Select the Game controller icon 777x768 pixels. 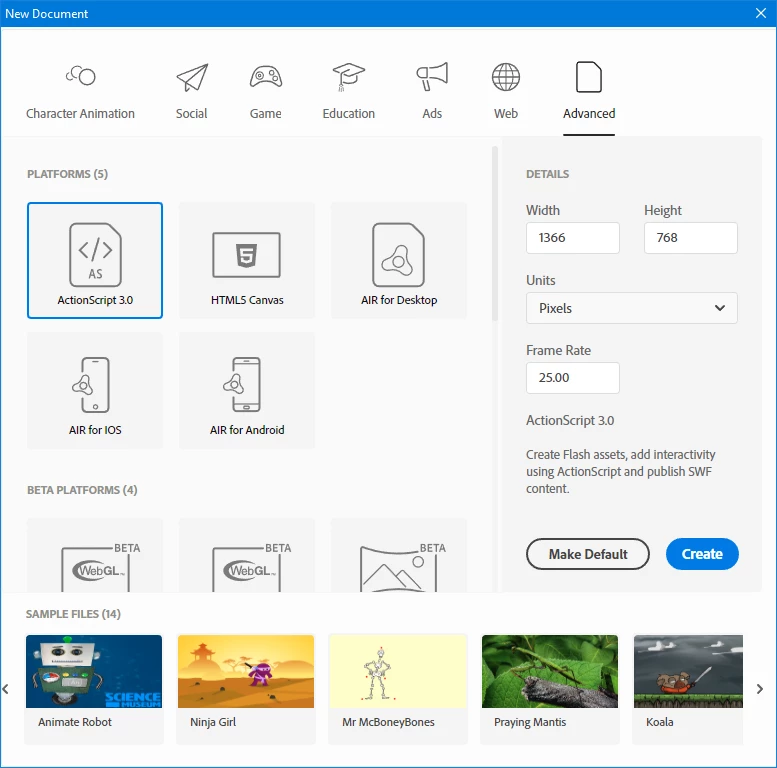(x=266, y=77)
